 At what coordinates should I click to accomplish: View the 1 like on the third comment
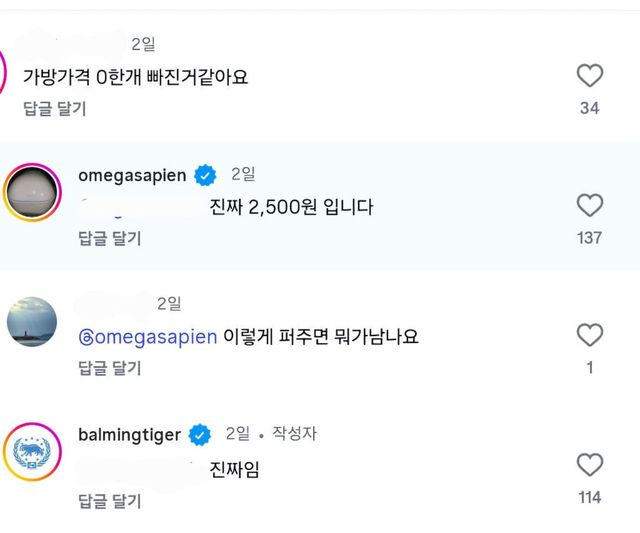point(590,368)
